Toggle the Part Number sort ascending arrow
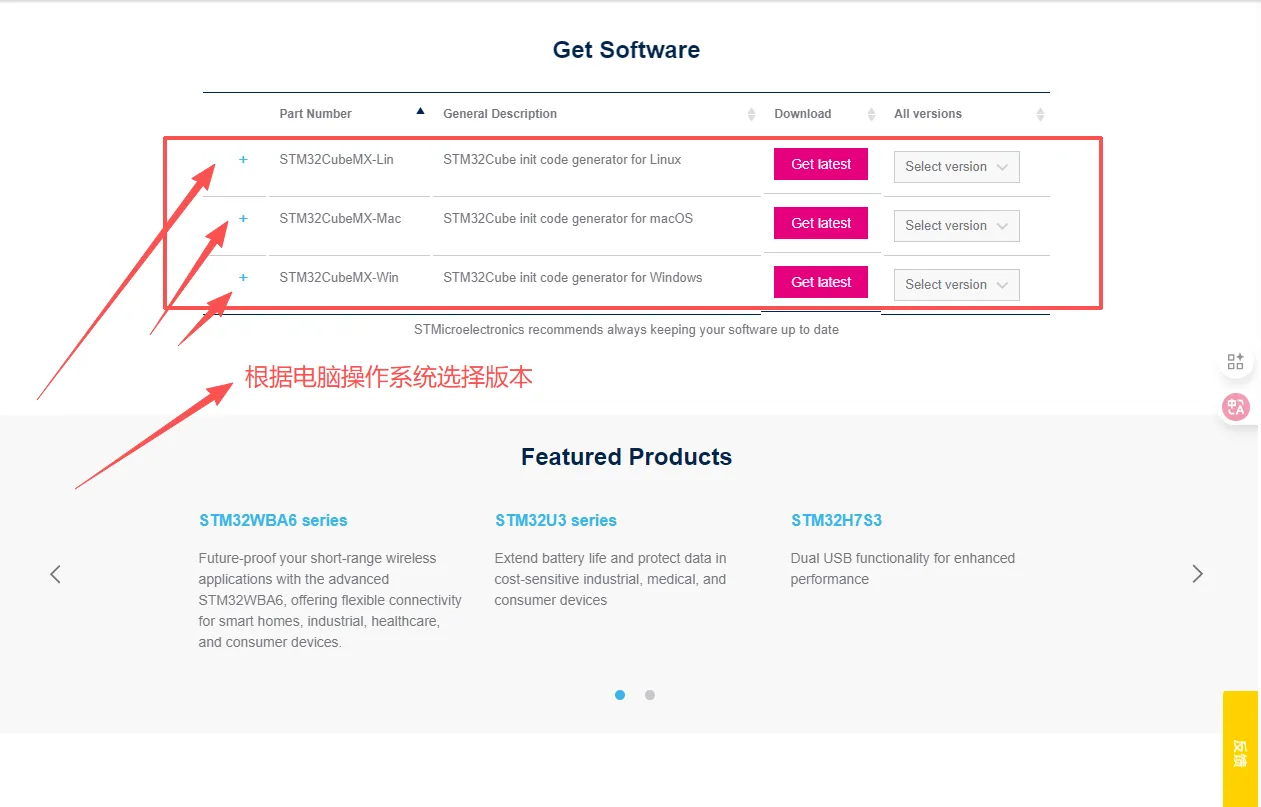1261x807 pixels. point(420,110)
